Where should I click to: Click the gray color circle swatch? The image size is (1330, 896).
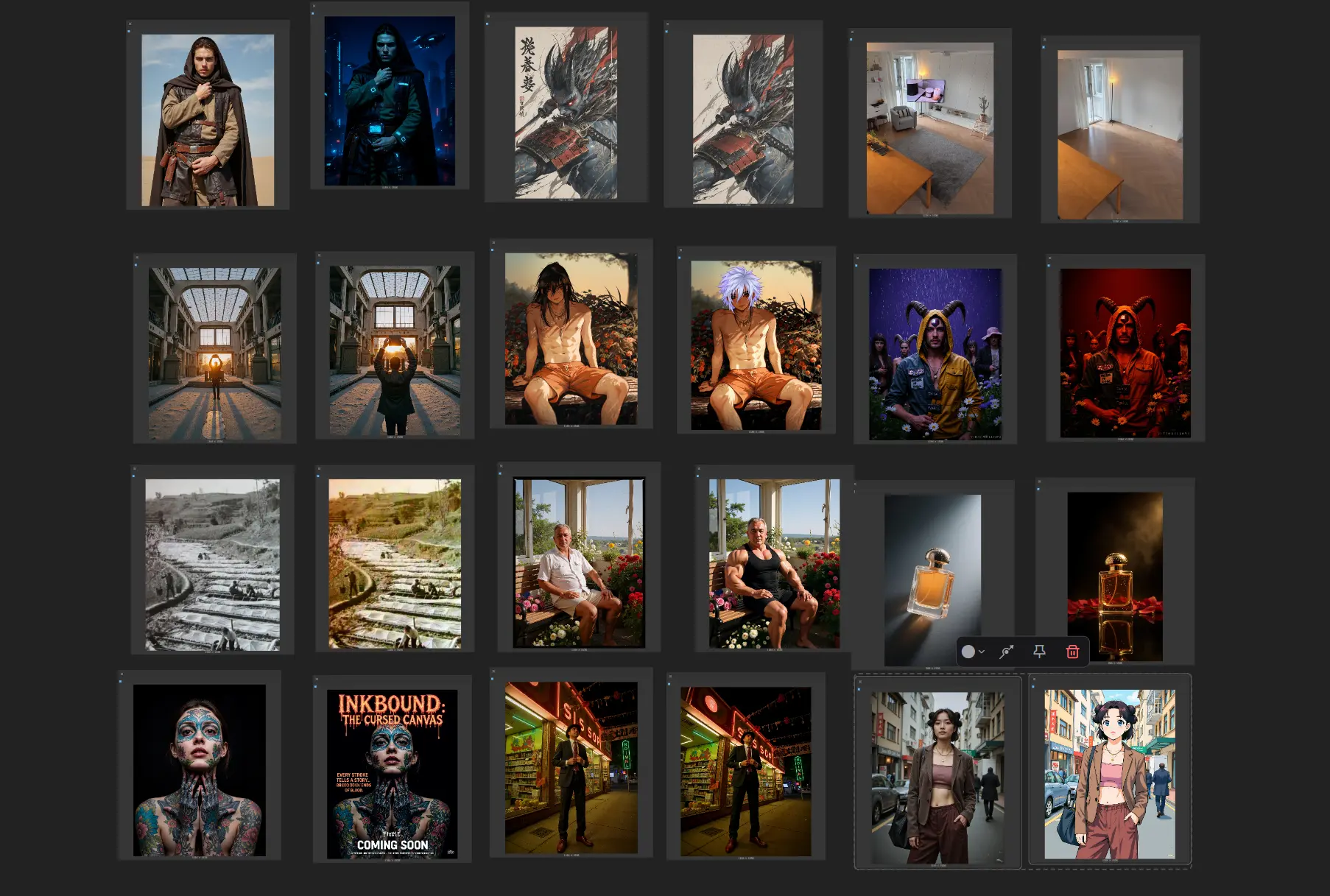968,652
